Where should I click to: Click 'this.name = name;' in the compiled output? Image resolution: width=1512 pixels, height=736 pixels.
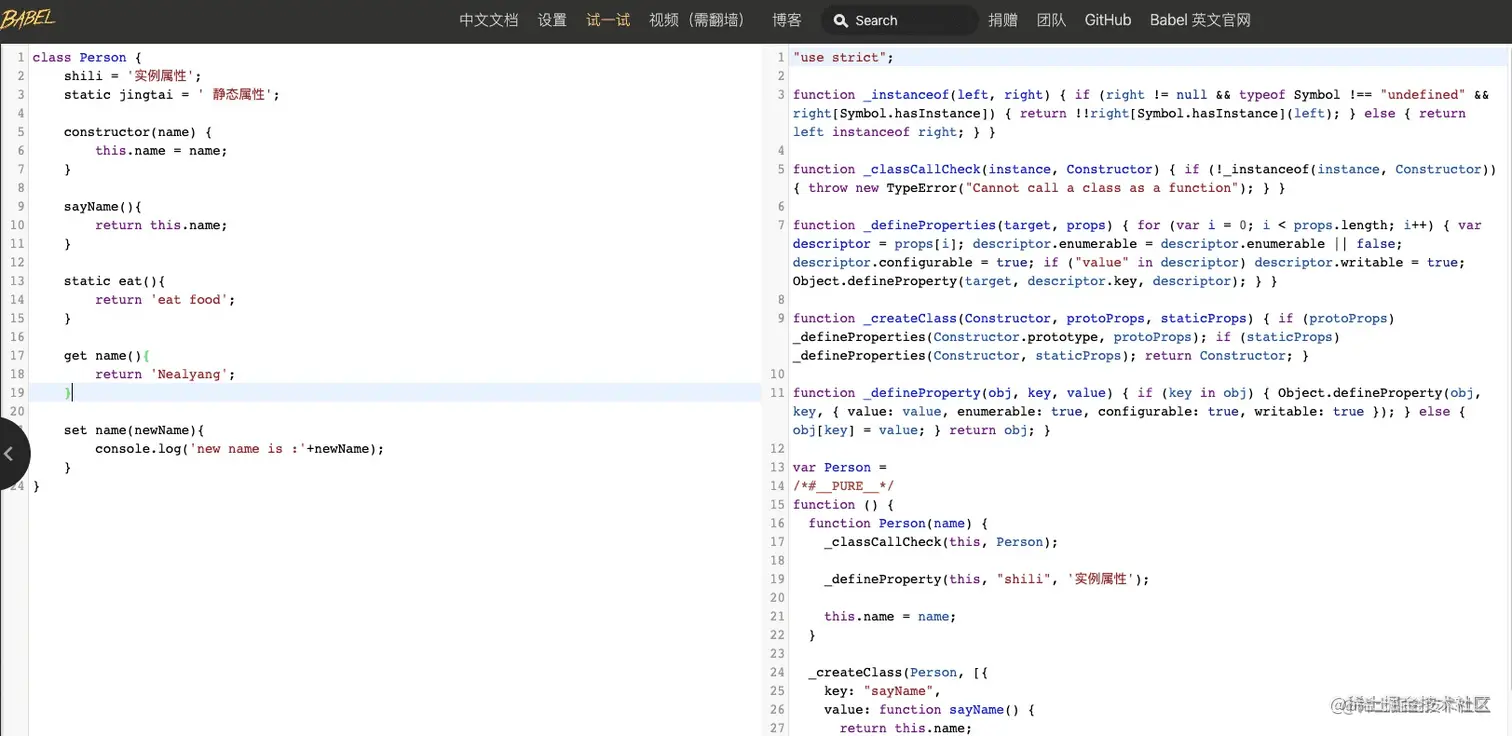click(890, 617)
